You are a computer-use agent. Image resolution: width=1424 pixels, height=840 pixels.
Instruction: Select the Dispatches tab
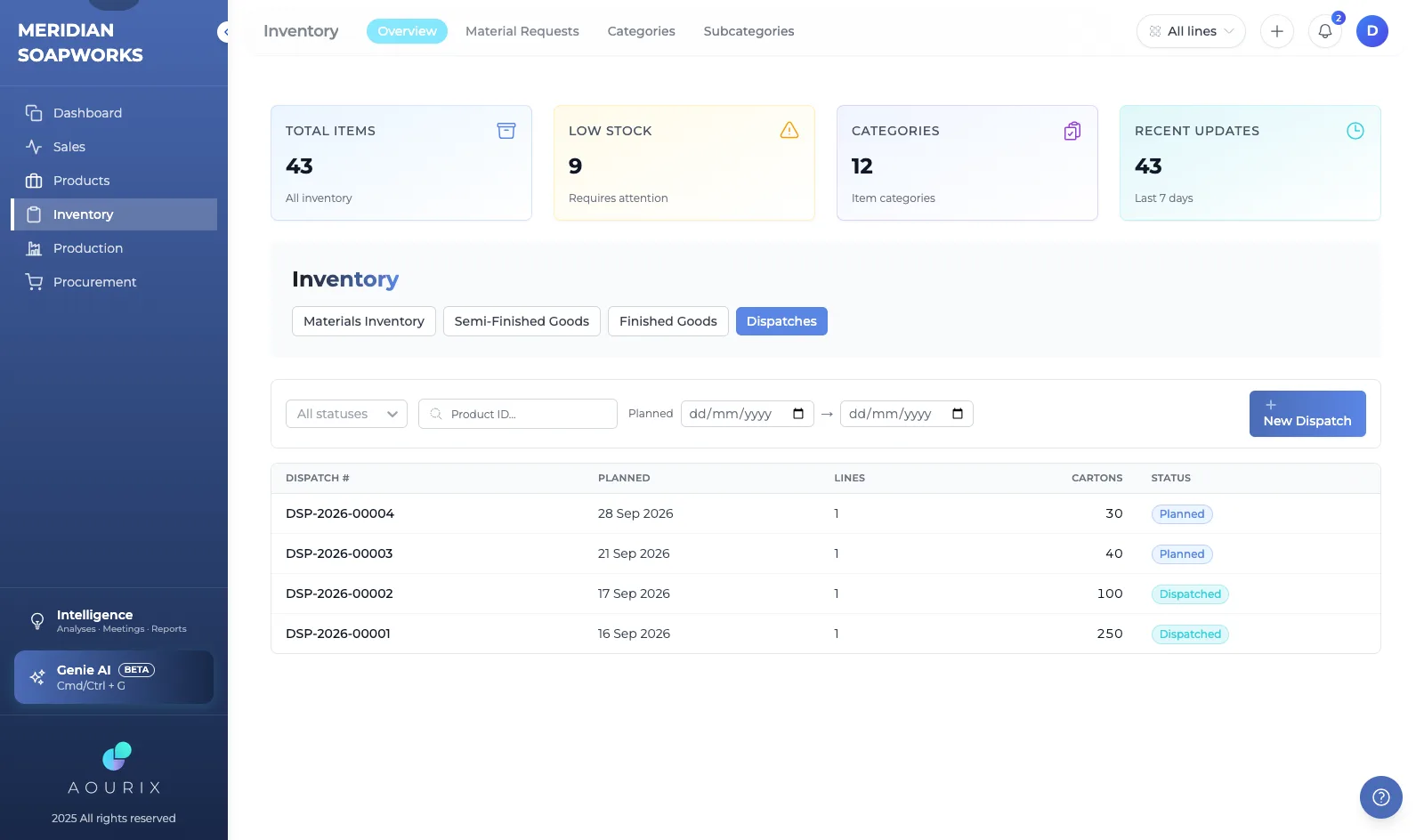pyautogui.click(x=781, y=321)
